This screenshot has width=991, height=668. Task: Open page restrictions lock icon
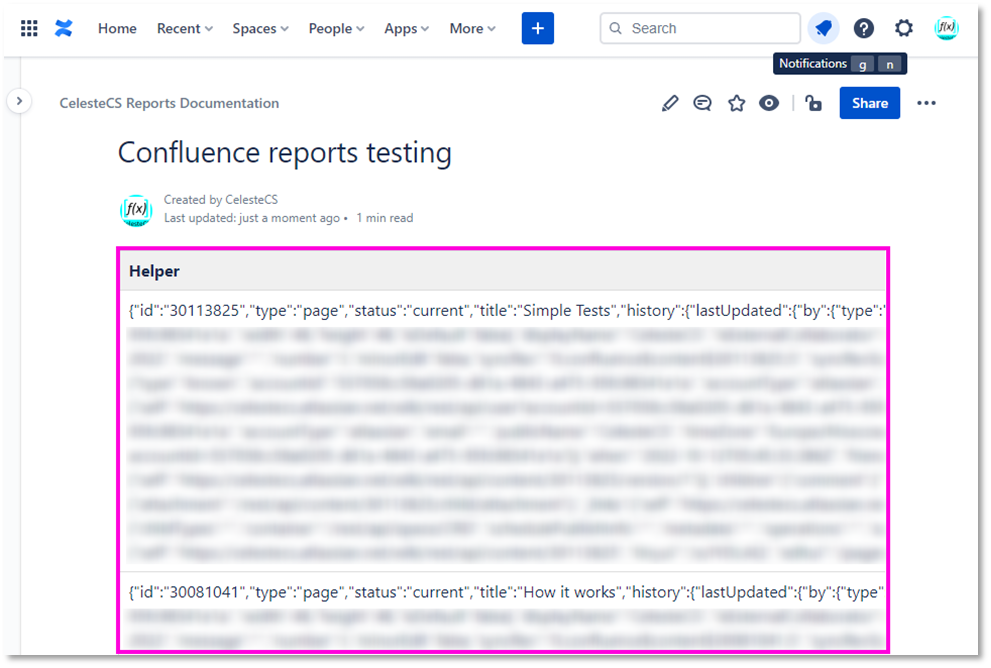(813, 103)
